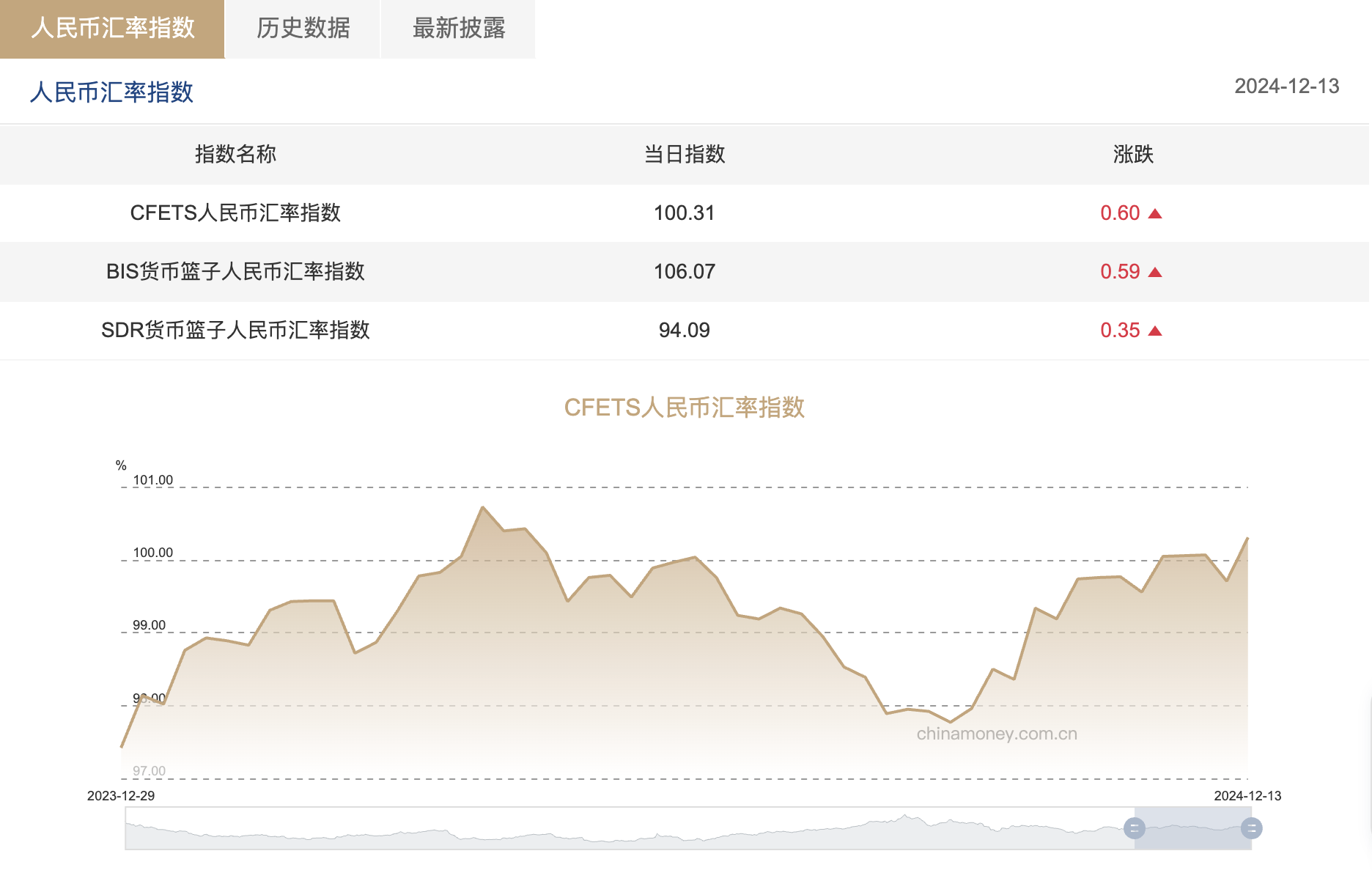Select the BIS货币篮子人民币汇率指数 row name
The height and width of the screenshot is (881, 1372).
235,272
